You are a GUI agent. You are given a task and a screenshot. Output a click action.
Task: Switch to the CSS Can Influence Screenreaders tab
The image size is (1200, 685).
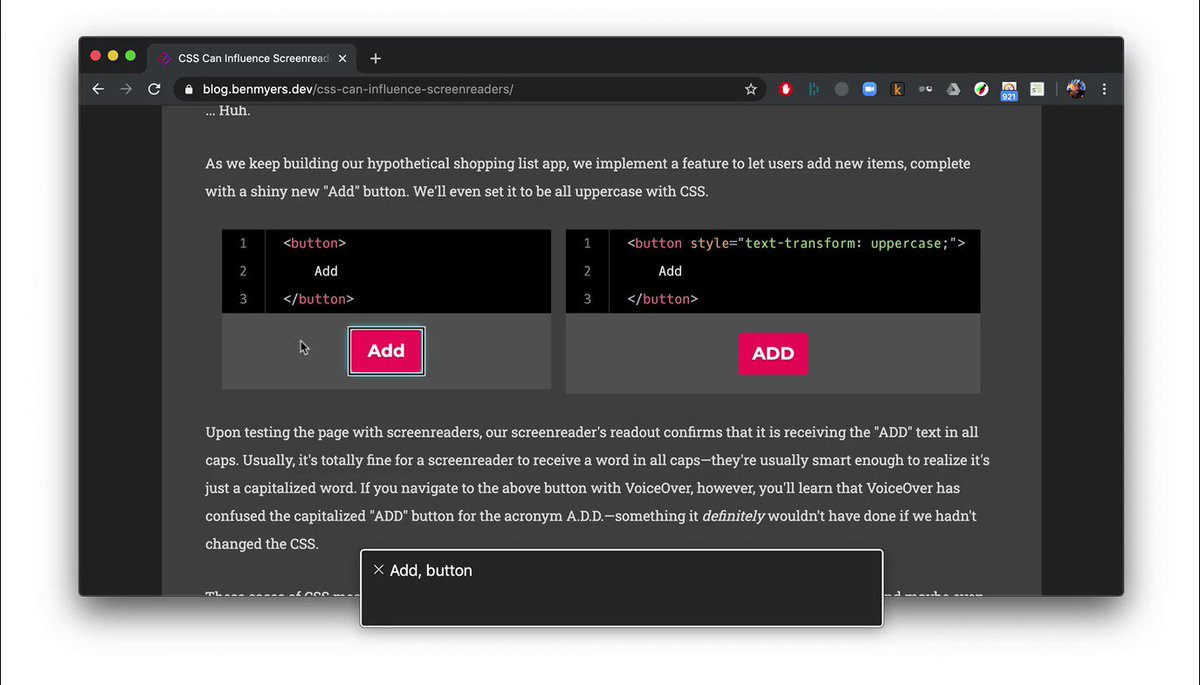(250, 57)
